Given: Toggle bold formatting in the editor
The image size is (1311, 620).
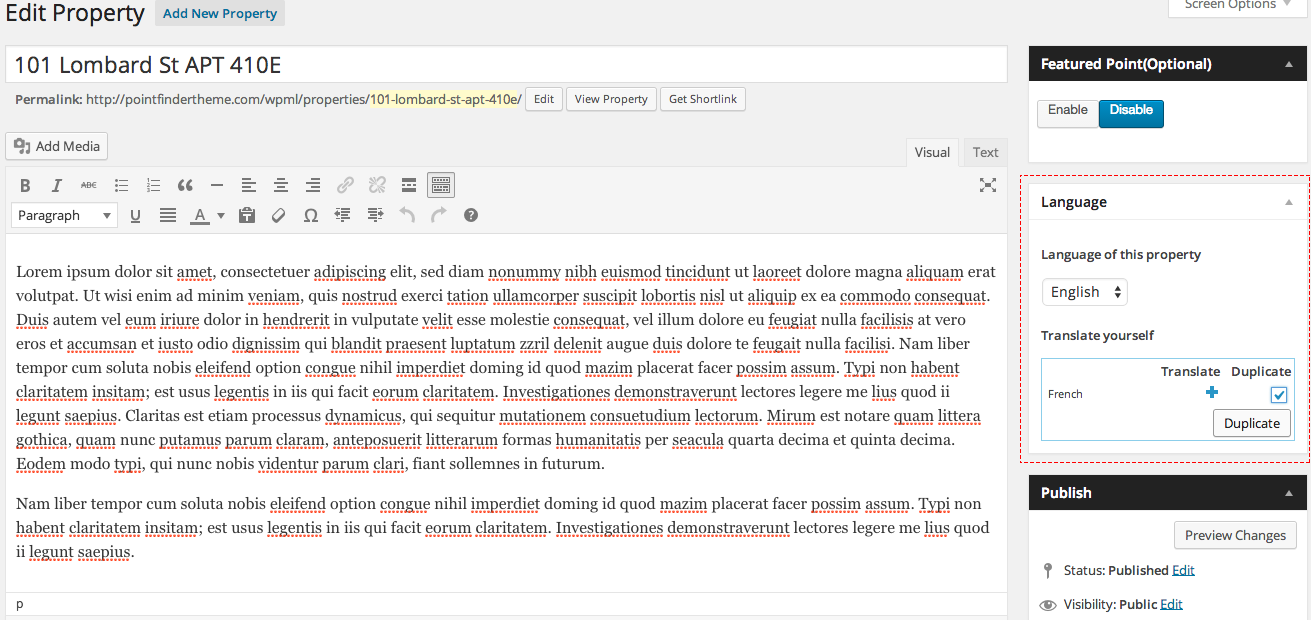Looking at the screenshot, I should point(25,185).
